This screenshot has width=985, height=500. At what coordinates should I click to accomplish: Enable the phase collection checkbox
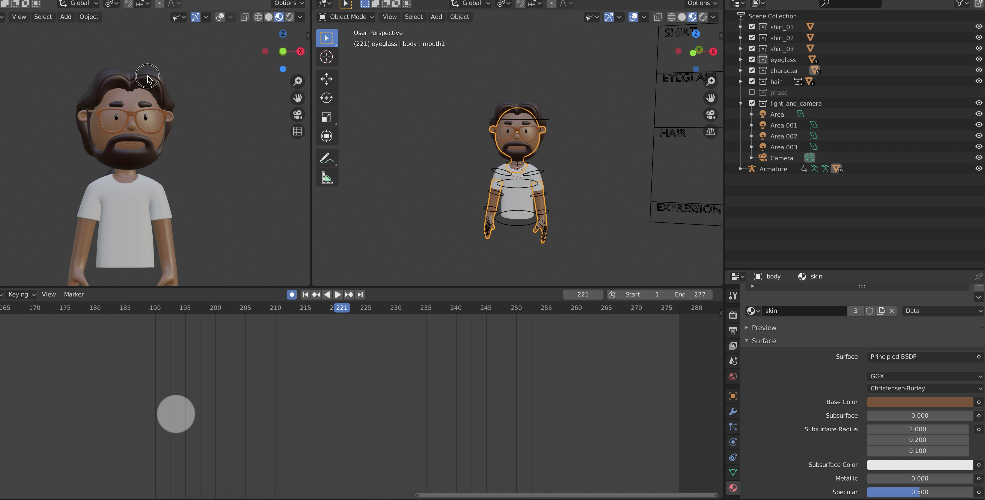point(752,93)
